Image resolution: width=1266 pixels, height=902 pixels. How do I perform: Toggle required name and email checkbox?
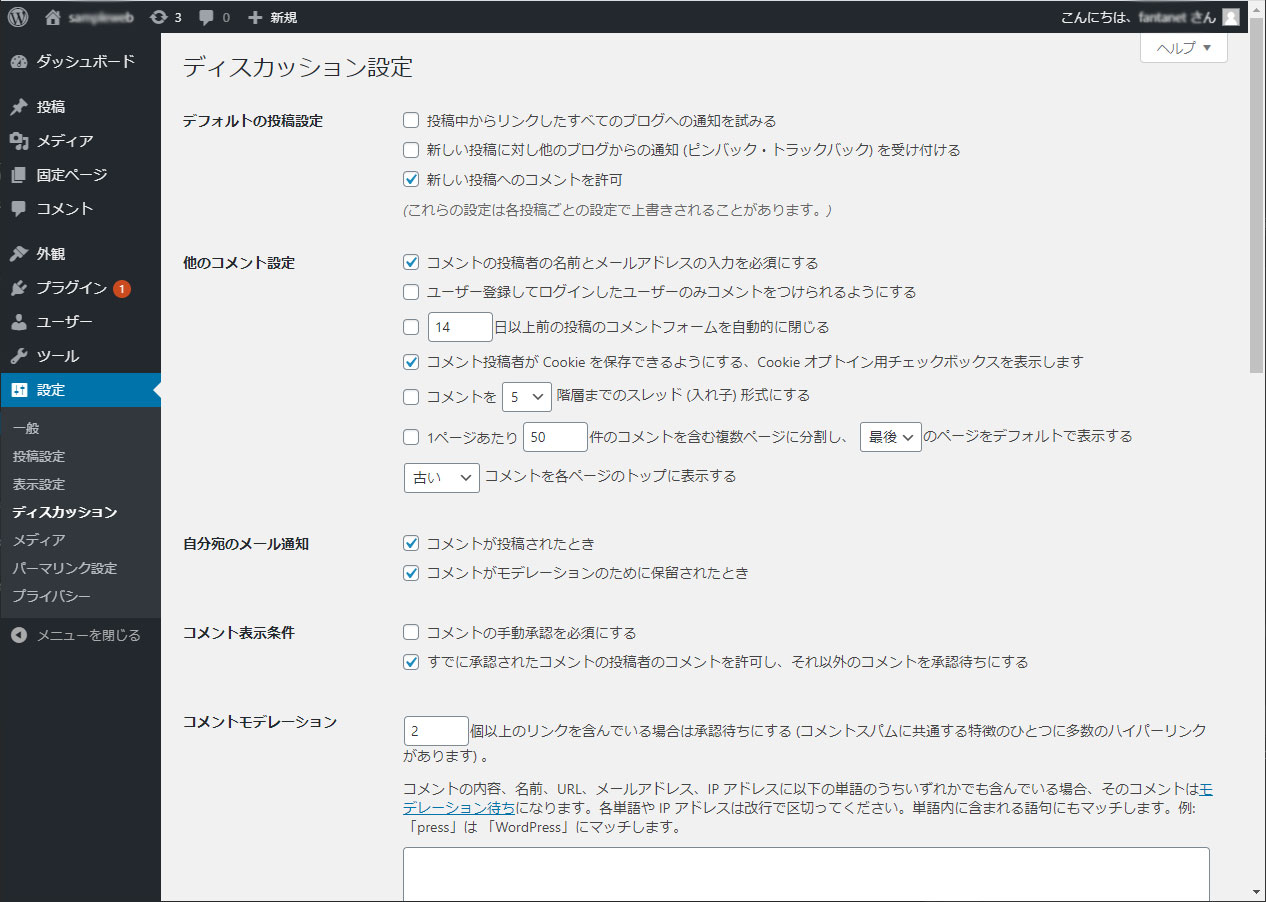[x=410, y=263]
